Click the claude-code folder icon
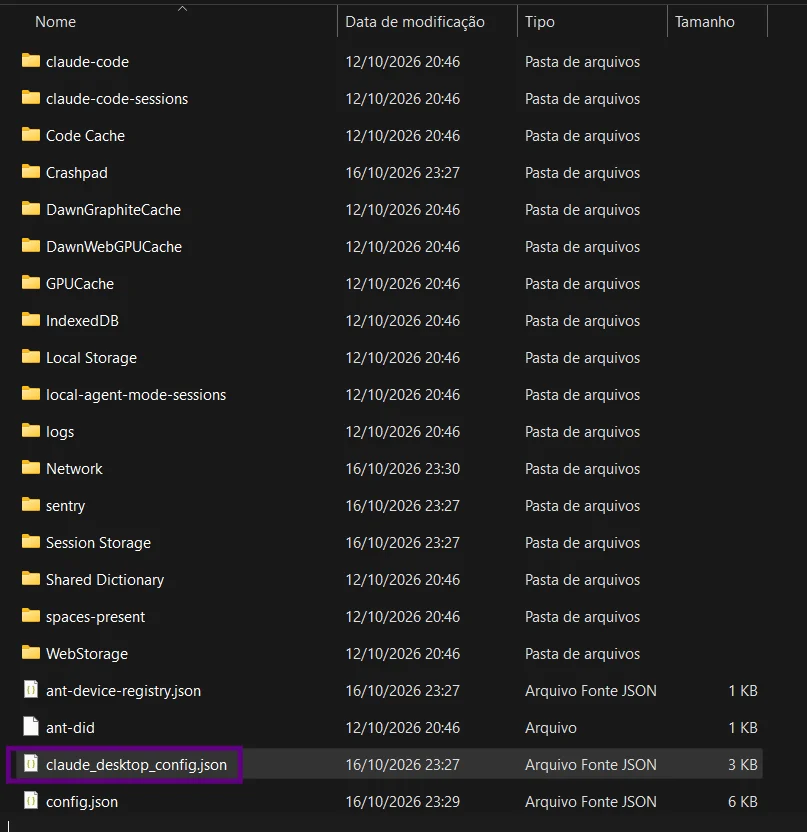 (x=31, y=61)
